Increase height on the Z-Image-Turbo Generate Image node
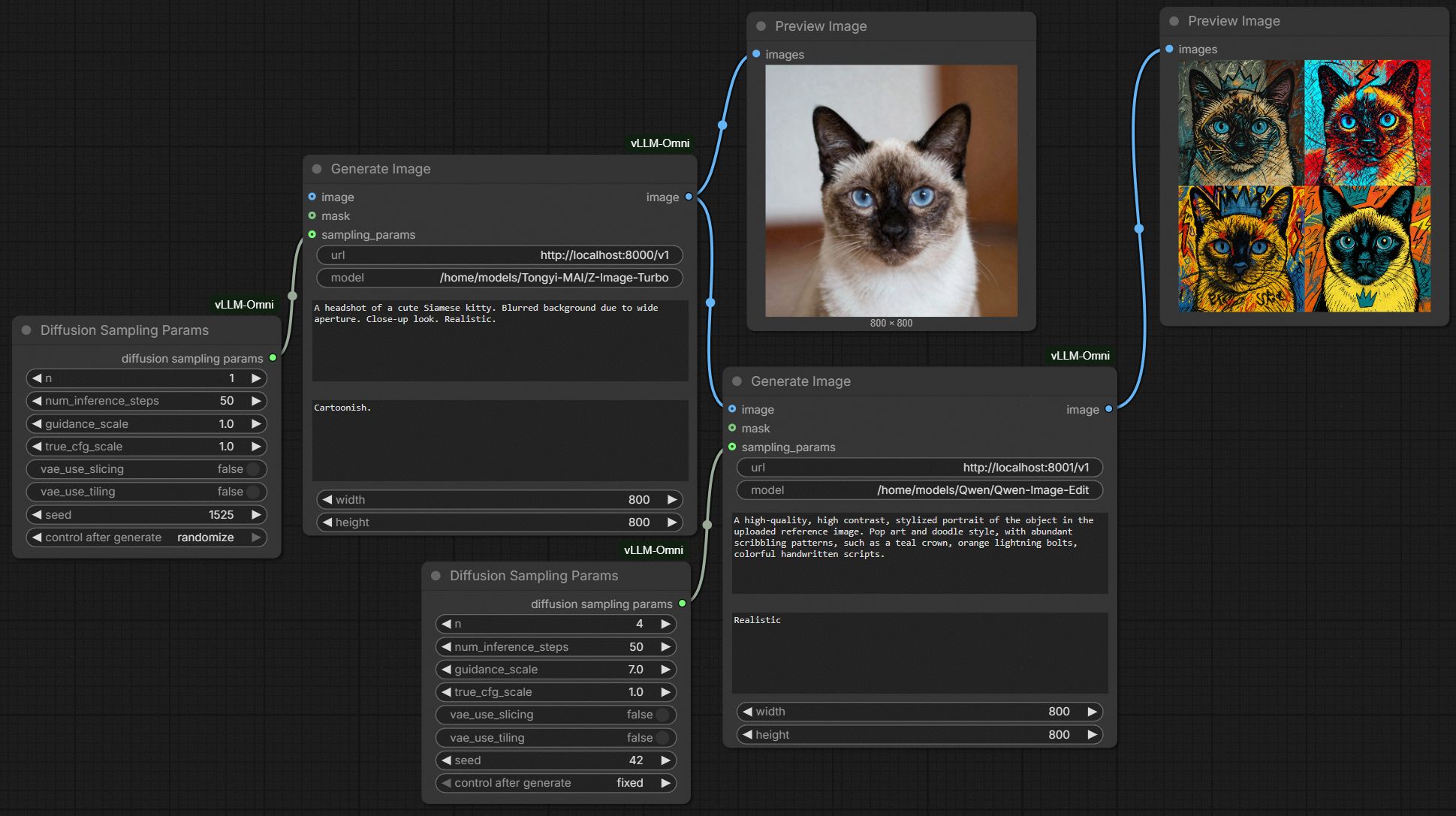This screenshot has width=1456, height=816. point(672,522)
